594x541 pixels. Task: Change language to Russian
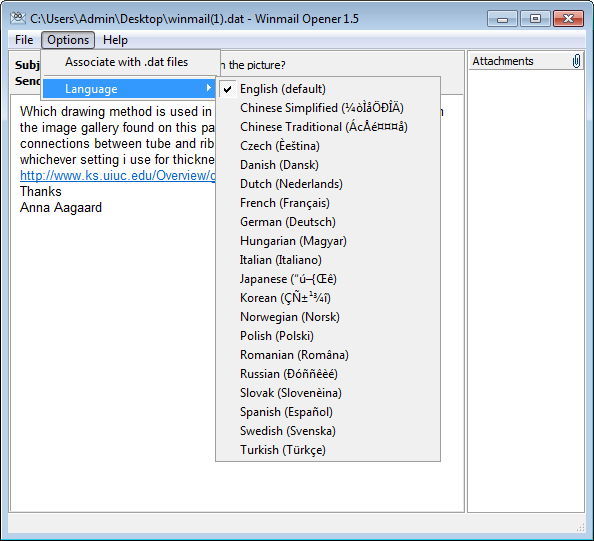(328, 374)
